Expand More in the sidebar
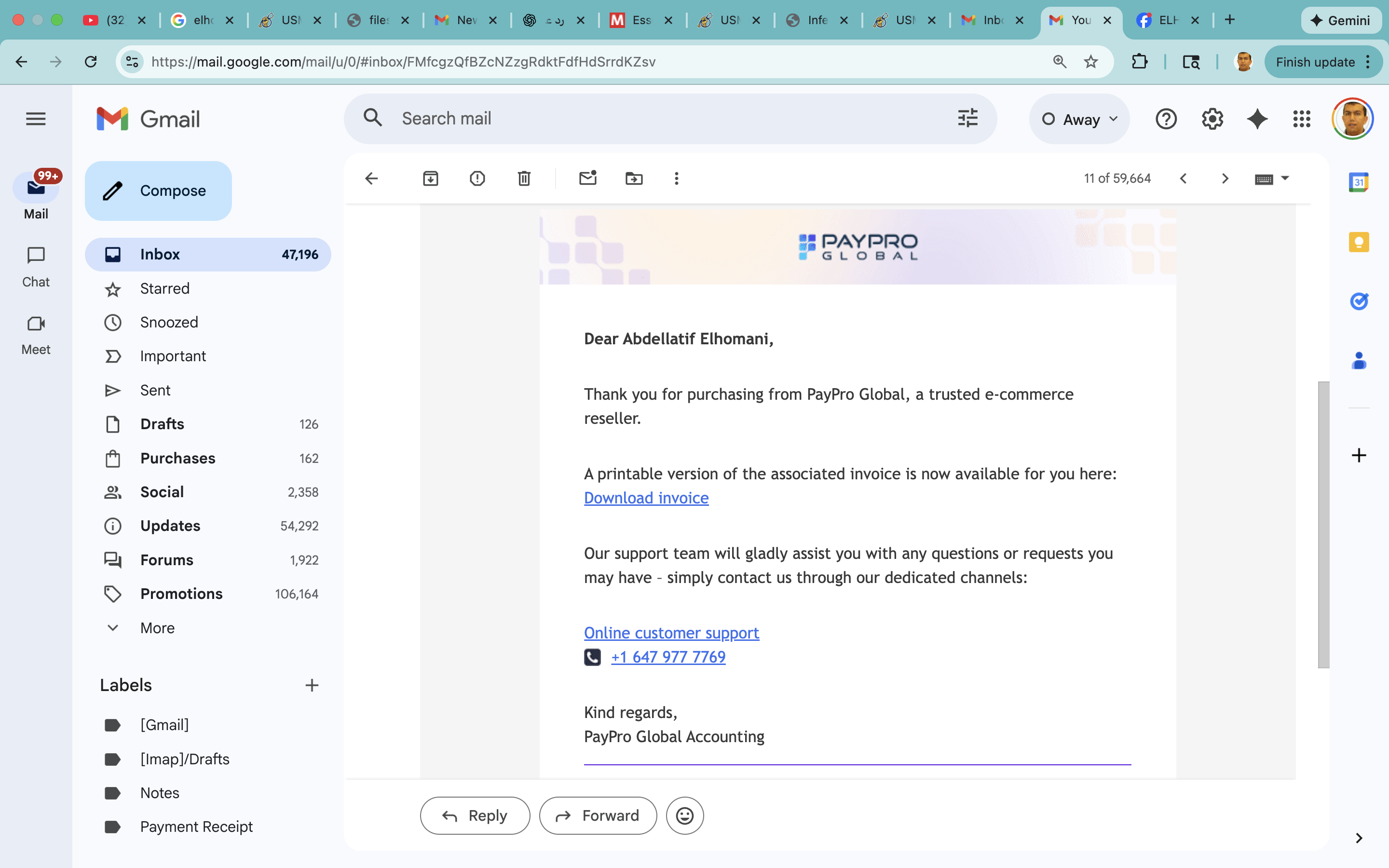1389x868 pixels. click(x=157, y=627)
